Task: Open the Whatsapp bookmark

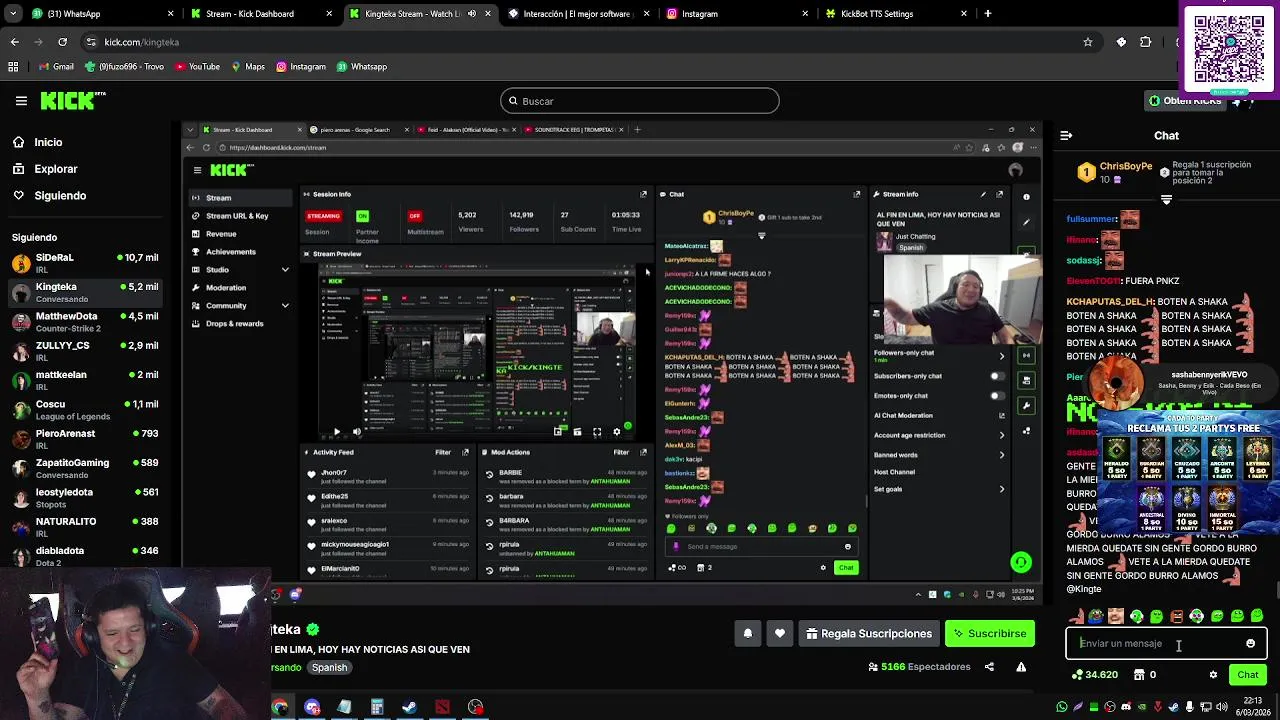Action: [x=362, y=67]
